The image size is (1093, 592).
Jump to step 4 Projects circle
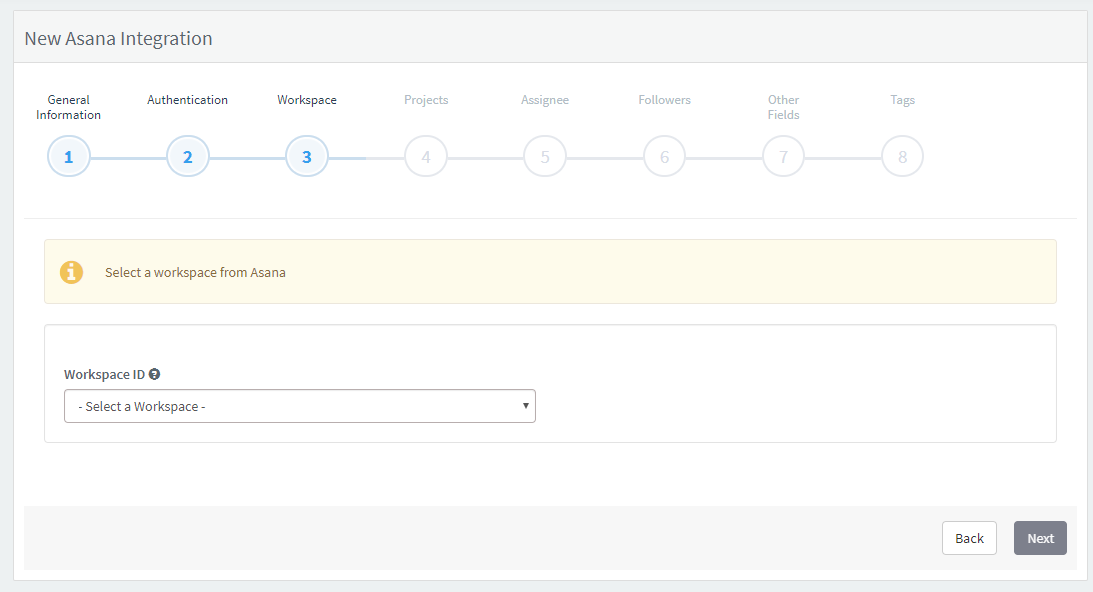[x=426, y=156]
